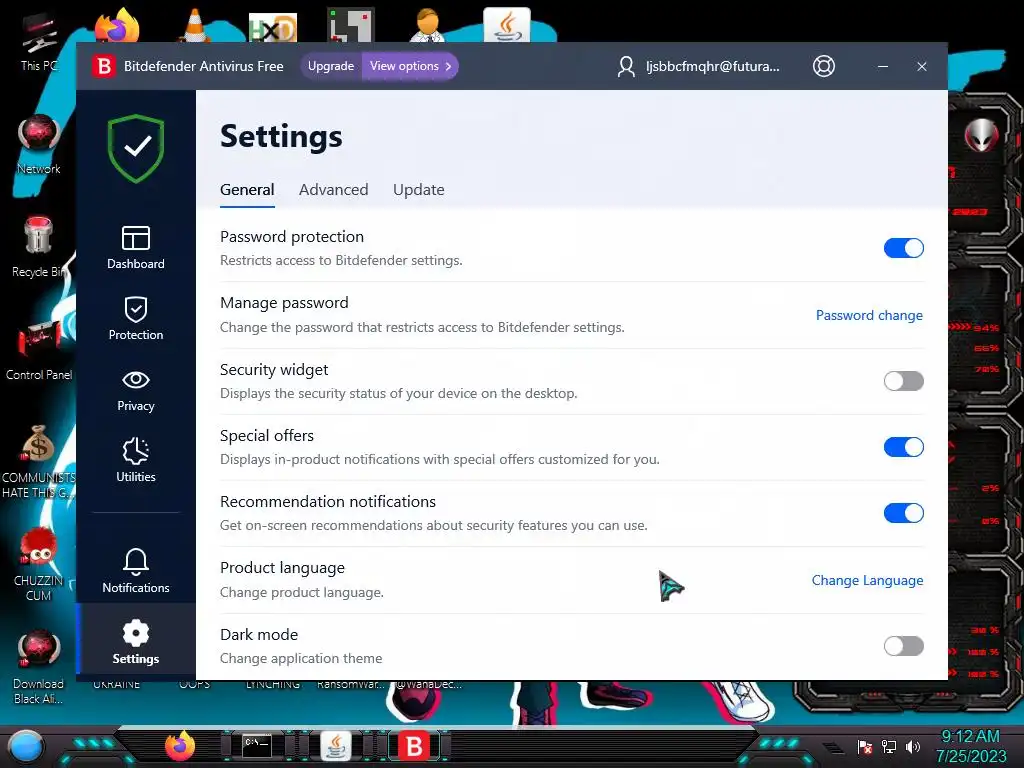Screen dimensions: 1024x768
Task: Open the Utilities sidebar section
Action: click(x=136, y=460)
